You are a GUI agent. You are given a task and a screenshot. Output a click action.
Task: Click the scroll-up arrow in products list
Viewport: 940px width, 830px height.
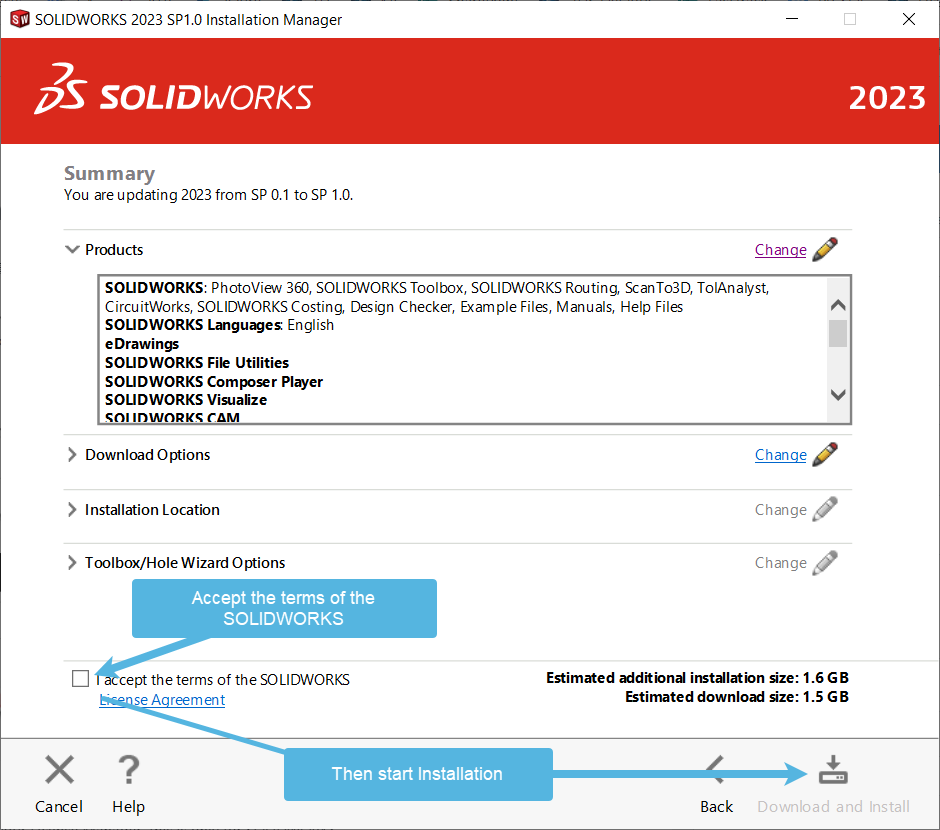[838, 305]
